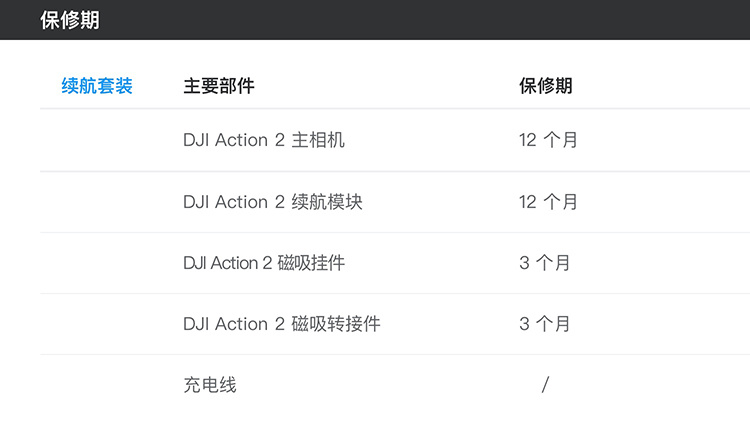Click the 充电线 component entry
Screen dimensions: 750x438
210,385
